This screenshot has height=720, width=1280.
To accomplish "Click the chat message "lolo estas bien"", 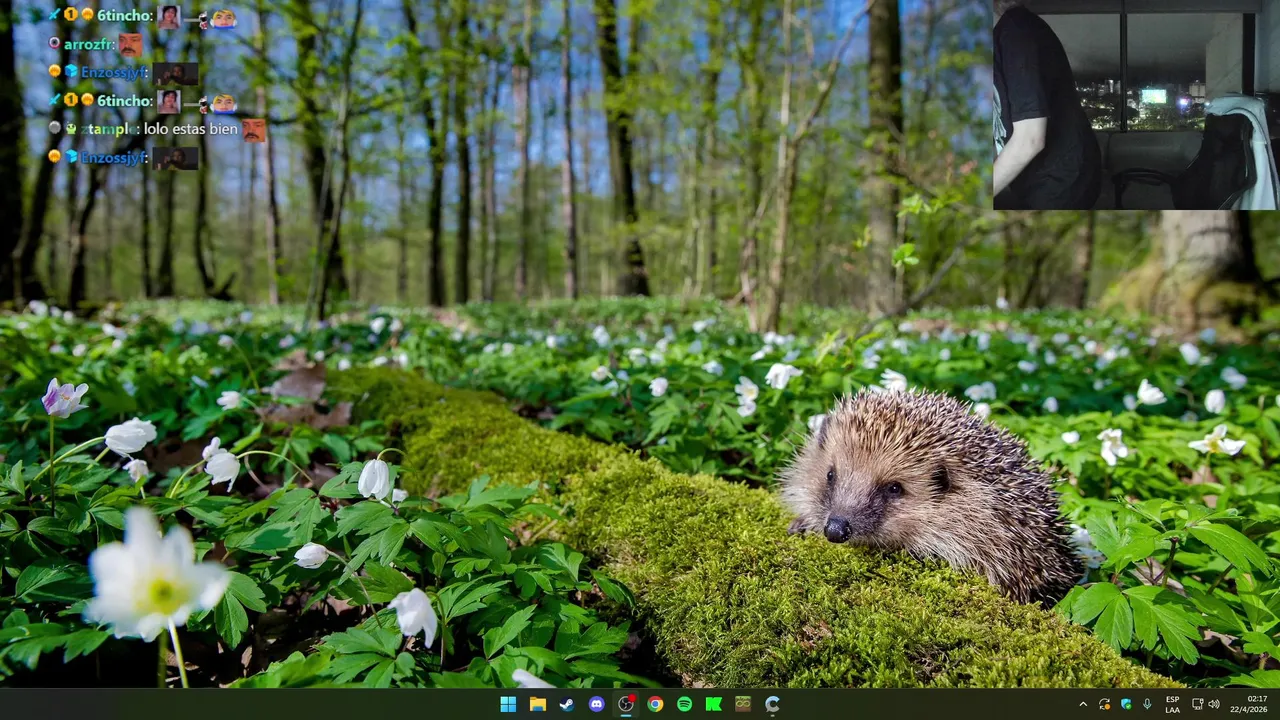I will pos(191,129).
